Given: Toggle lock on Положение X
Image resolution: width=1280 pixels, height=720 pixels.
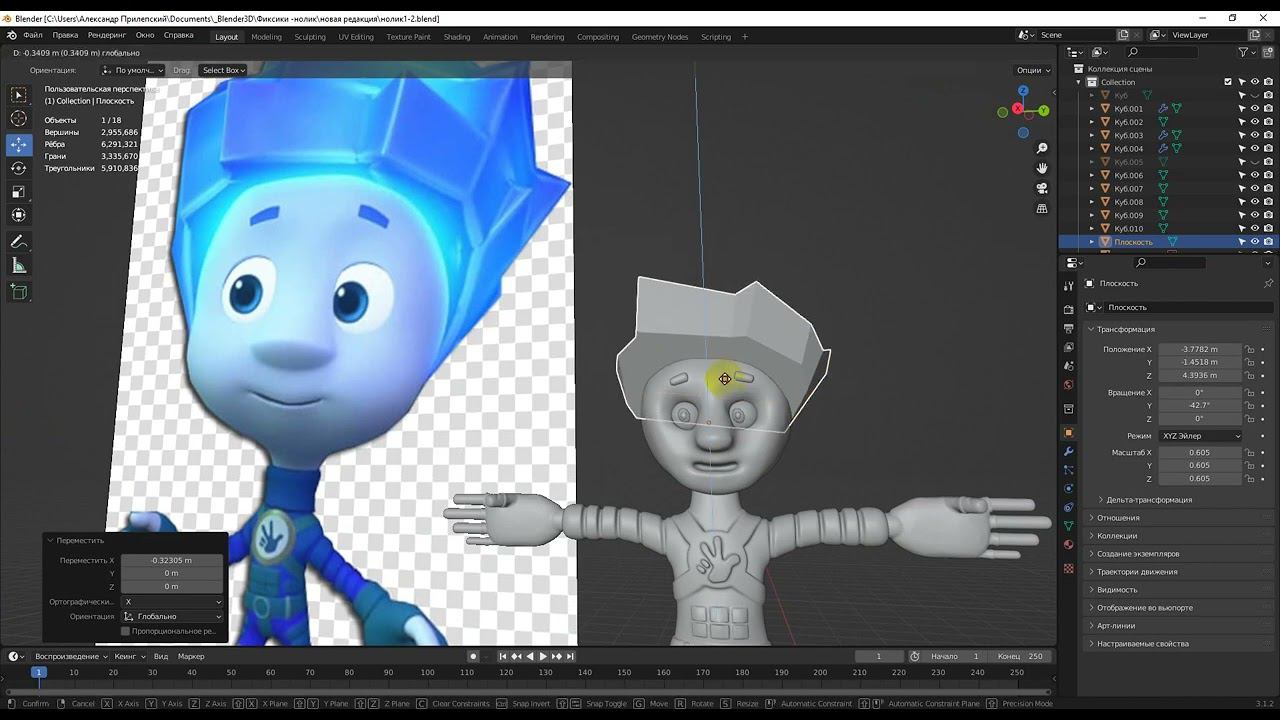Looking at the screenshot, I should click(x=1250, y=350).
